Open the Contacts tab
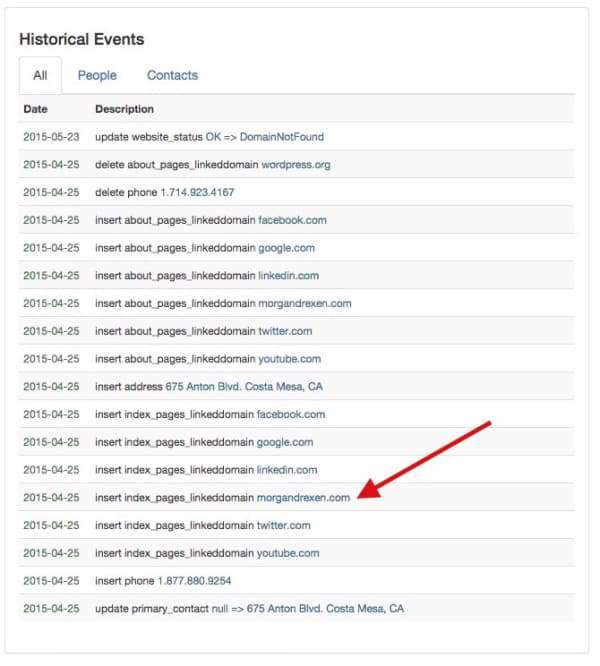This screenshot has height=666, width=600. (172, 76)
